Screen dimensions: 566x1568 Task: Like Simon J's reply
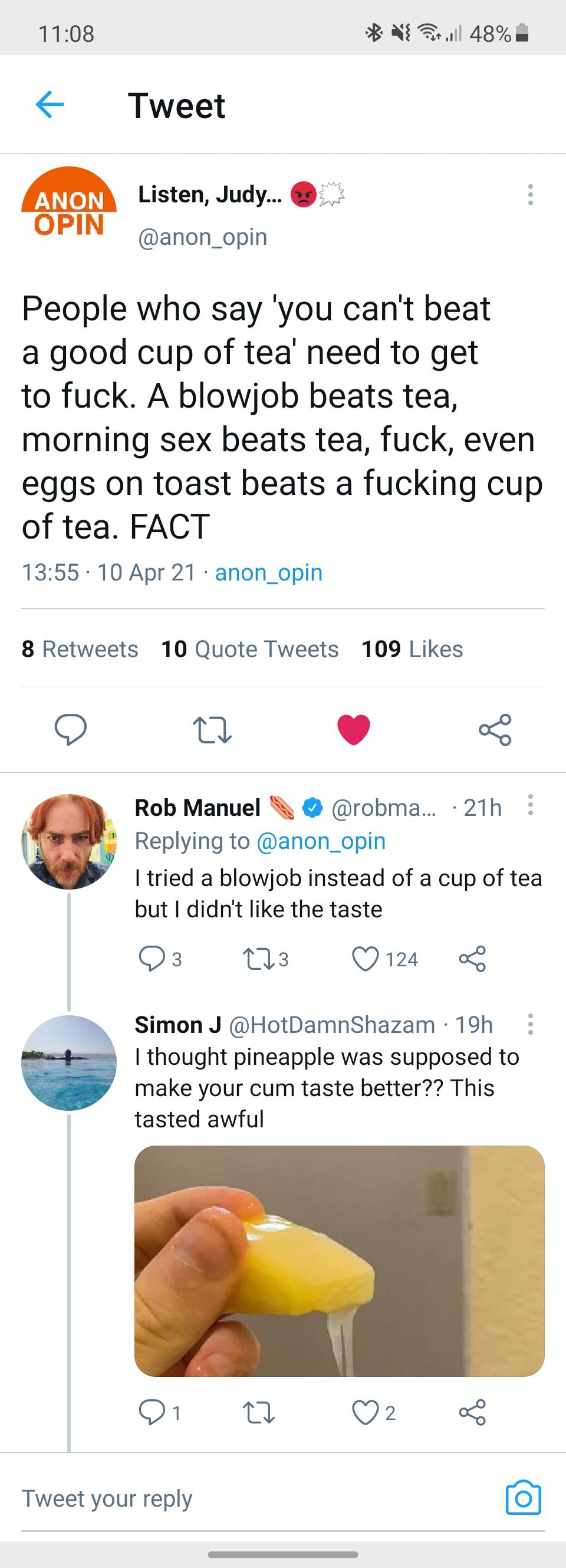coord(366,1412)
